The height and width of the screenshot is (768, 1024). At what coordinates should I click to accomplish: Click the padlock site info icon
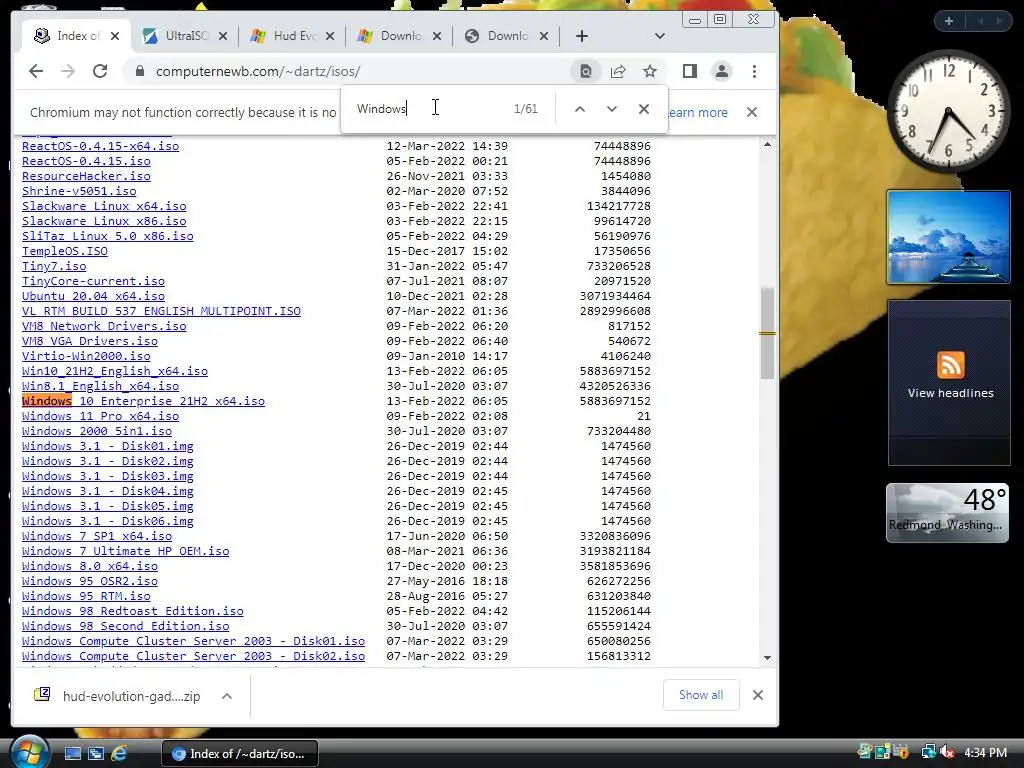click(x=139, y=71)
